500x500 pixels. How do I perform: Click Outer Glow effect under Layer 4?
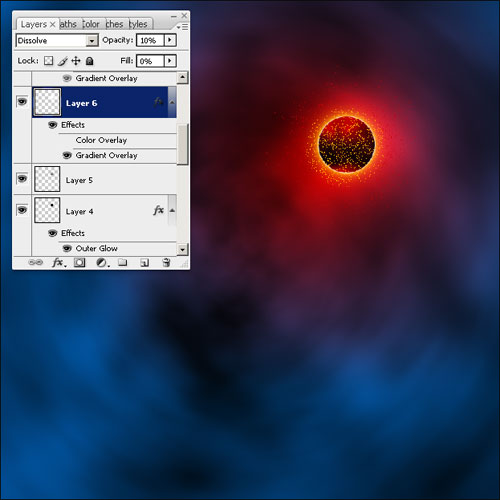97,248
